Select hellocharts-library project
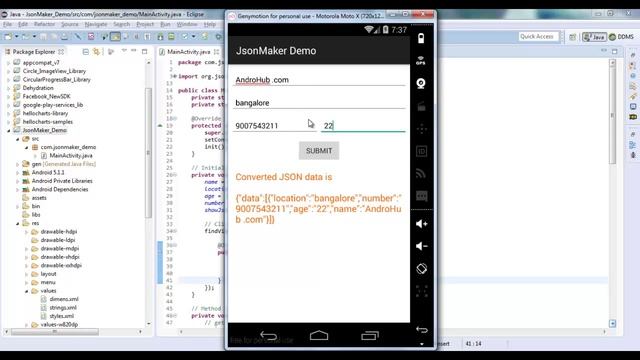This screenshot has height=360, width=640. [x=45, y=113]
